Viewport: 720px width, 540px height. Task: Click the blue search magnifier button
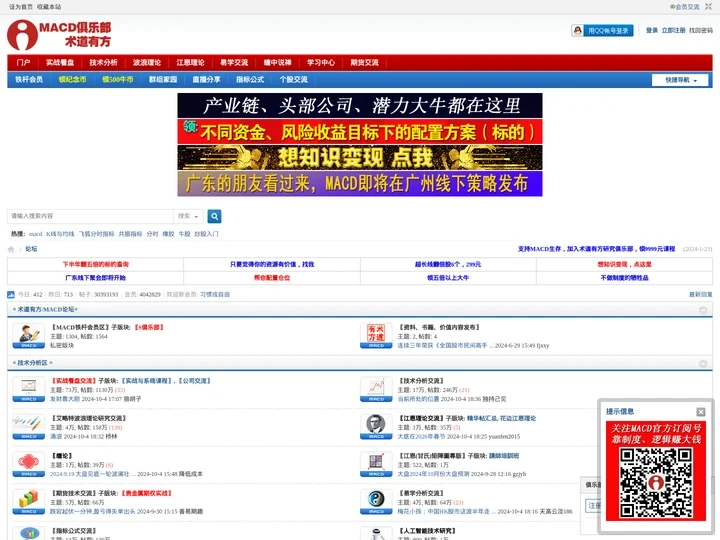pyautogui.click(x=214, y=216)
